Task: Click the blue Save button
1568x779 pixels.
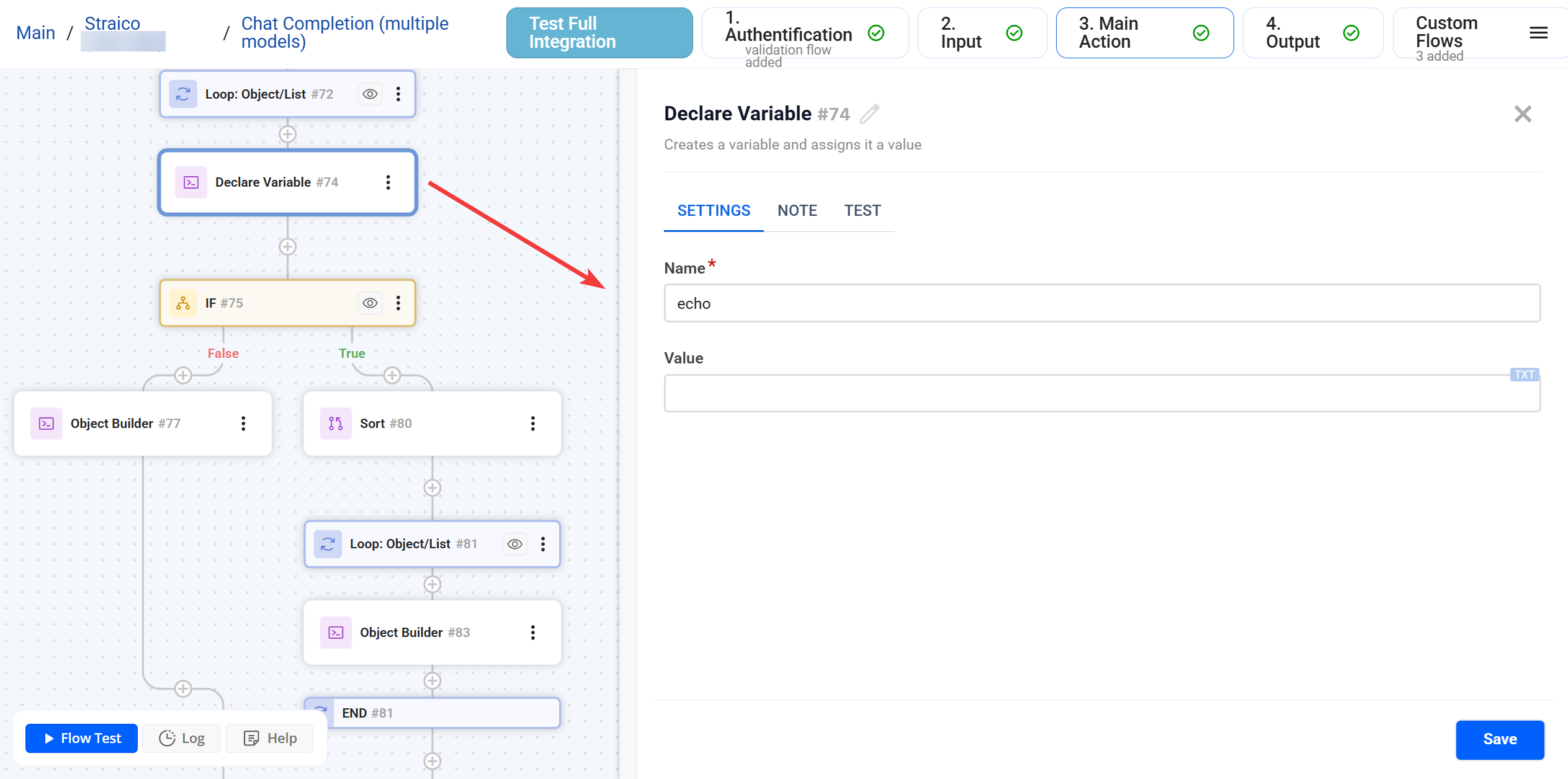Action: click(1499, 739)
